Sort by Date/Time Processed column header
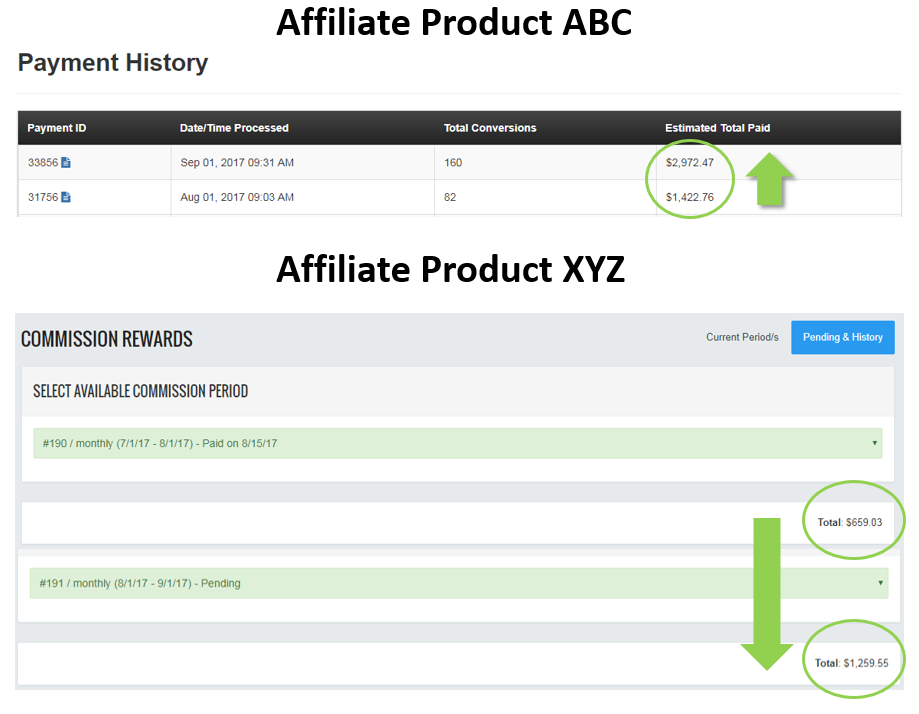The image size is (919, 714). 234,128
